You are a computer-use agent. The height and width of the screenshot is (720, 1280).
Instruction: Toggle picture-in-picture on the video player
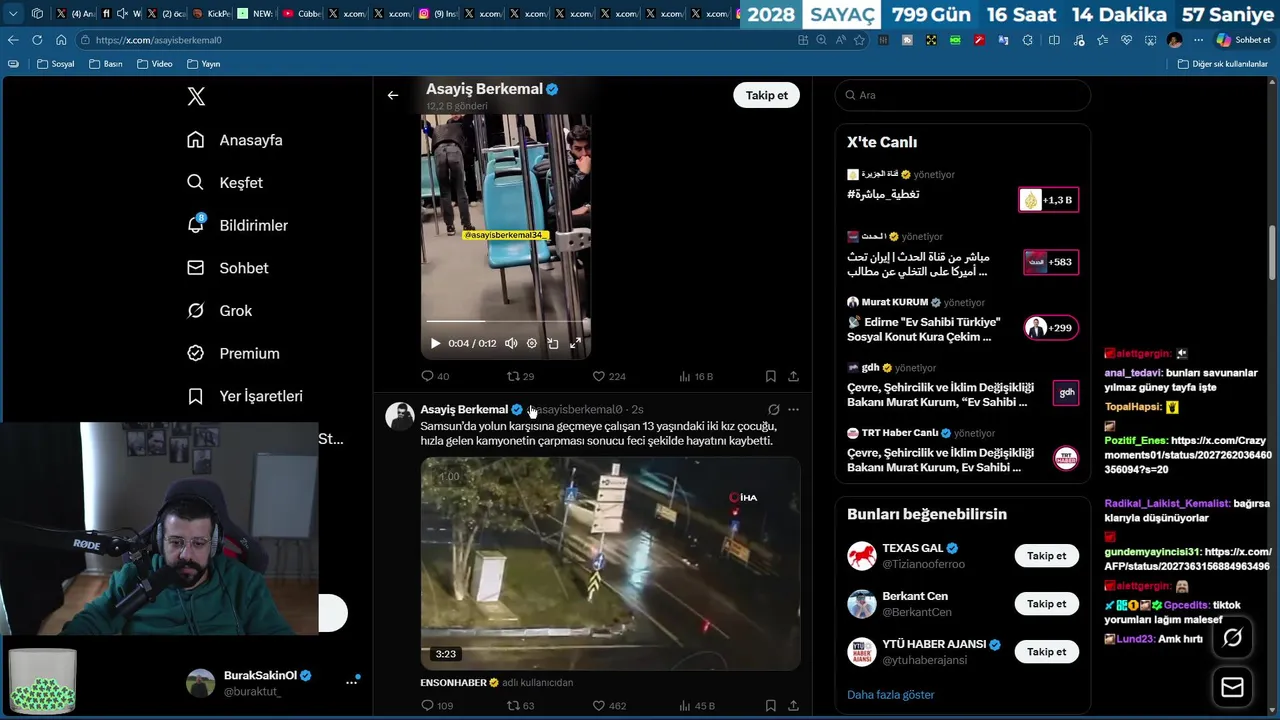(553, 343)
